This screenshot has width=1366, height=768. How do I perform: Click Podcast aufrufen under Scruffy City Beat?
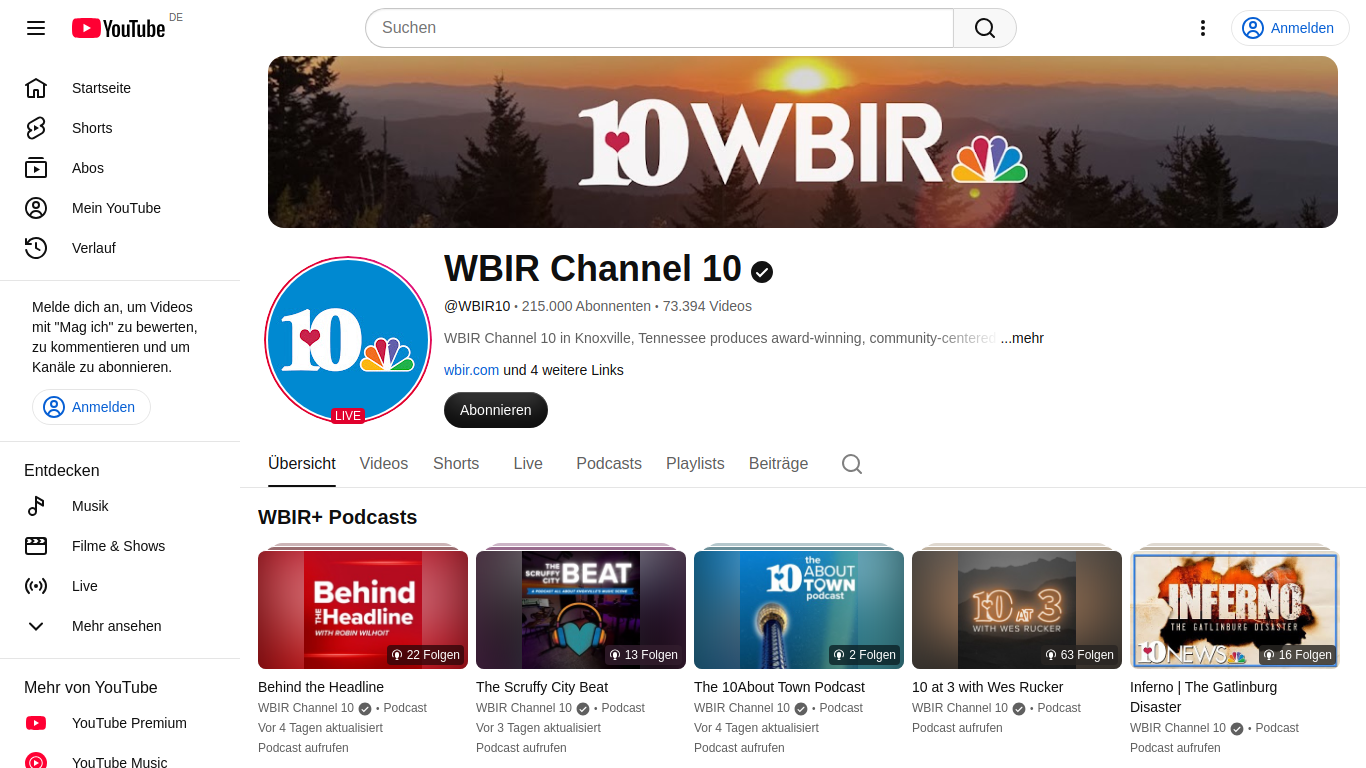coord(521,748)
